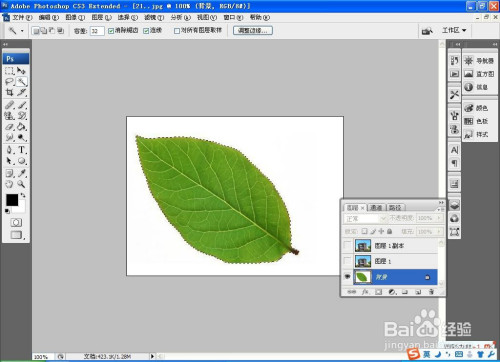Select the Hand tool
This screenshot has height=362, width=500.
pyautogui.click(x=9, y=184)
